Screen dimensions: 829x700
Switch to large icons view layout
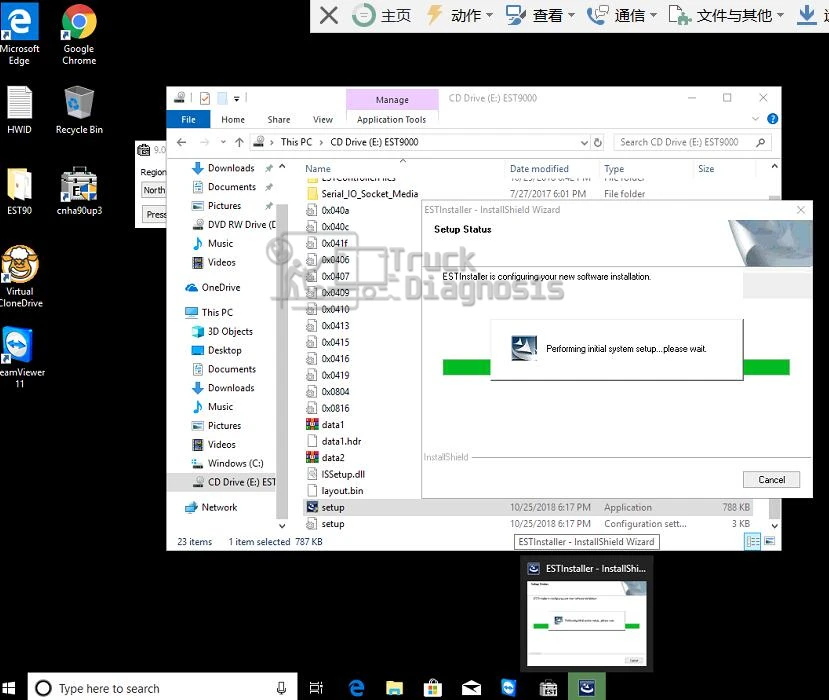[769, 541]
